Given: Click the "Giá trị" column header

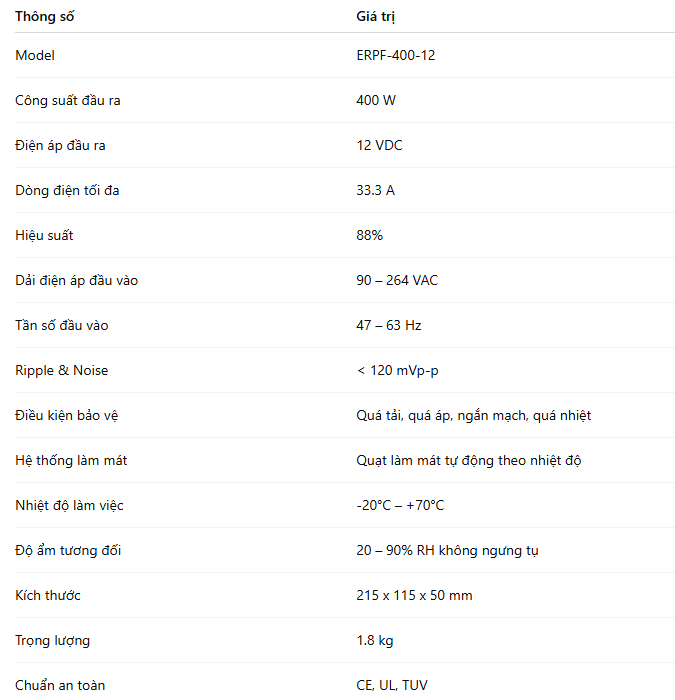Looking at the screenshot, I should [376, 17].
